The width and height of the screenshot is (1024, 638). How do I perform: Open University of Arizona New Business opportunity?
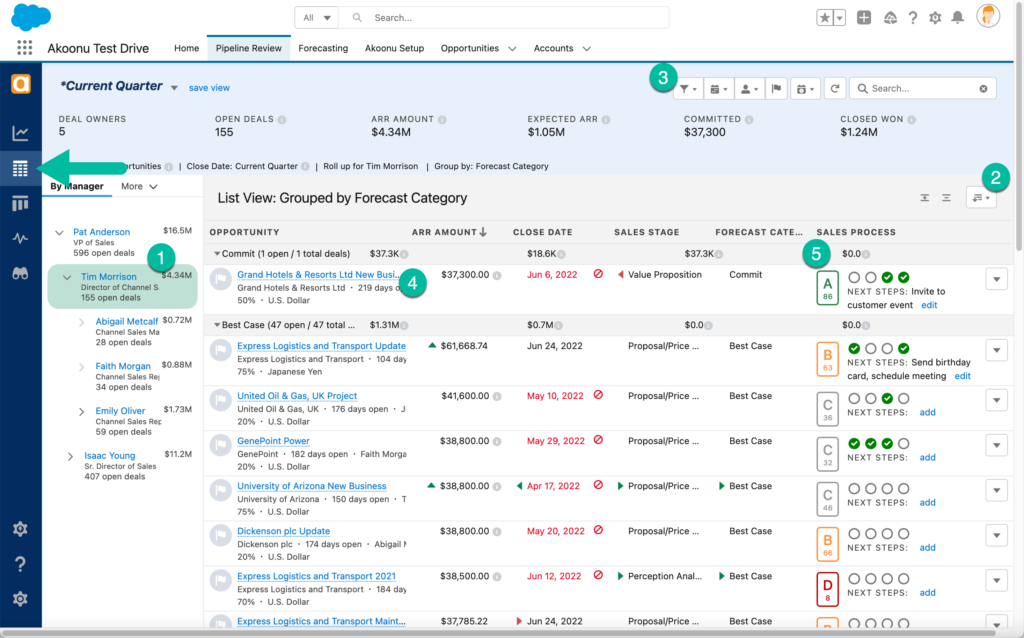[311, 486]
